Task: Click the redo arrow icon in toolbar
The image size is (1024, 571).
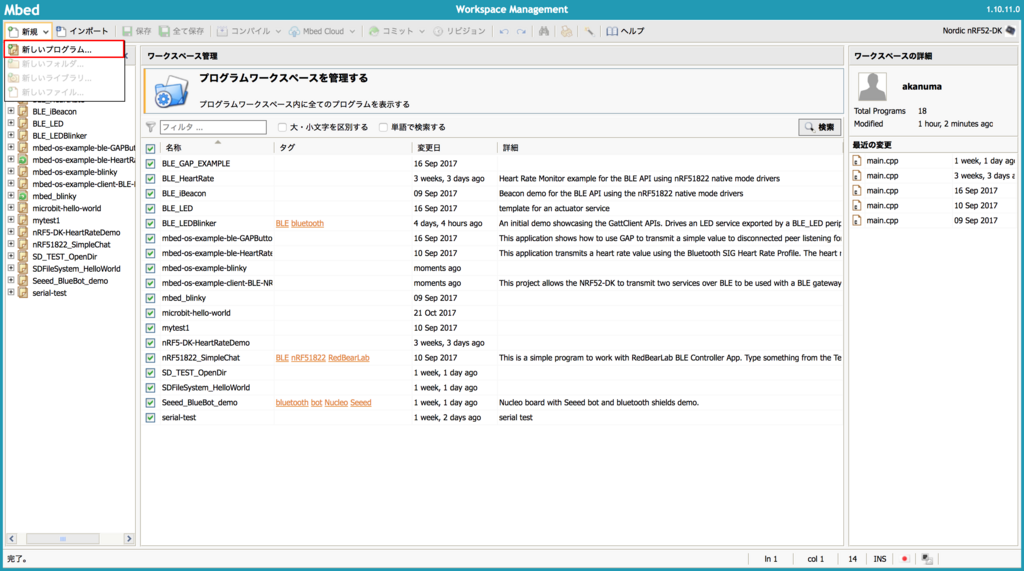Action: point(521,31)
